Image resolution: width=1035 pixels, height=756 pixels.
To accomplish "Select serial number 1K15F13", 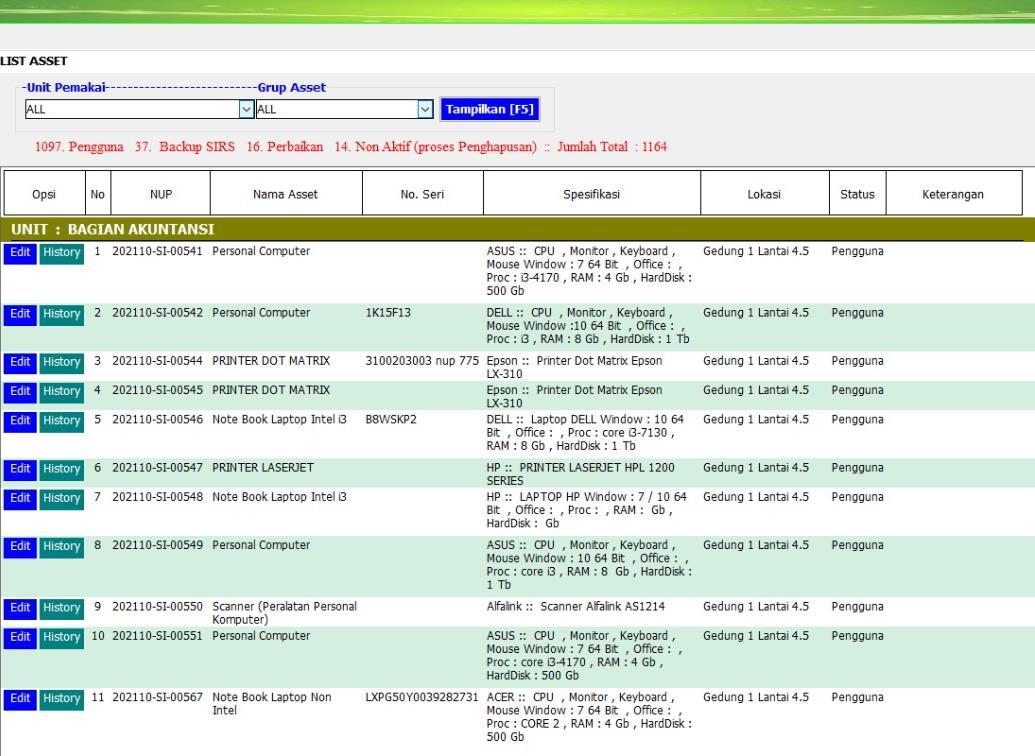I will pos(388,312).
